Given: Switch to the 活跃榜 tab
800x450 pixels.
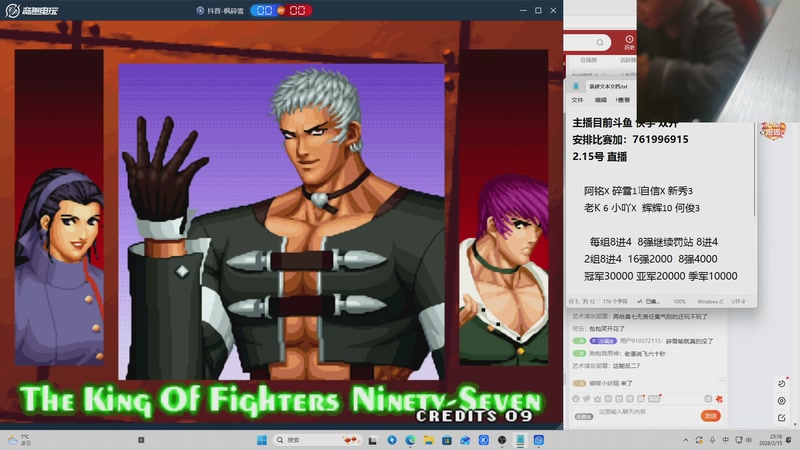Looking at the screenshot, I should point(628,60).
